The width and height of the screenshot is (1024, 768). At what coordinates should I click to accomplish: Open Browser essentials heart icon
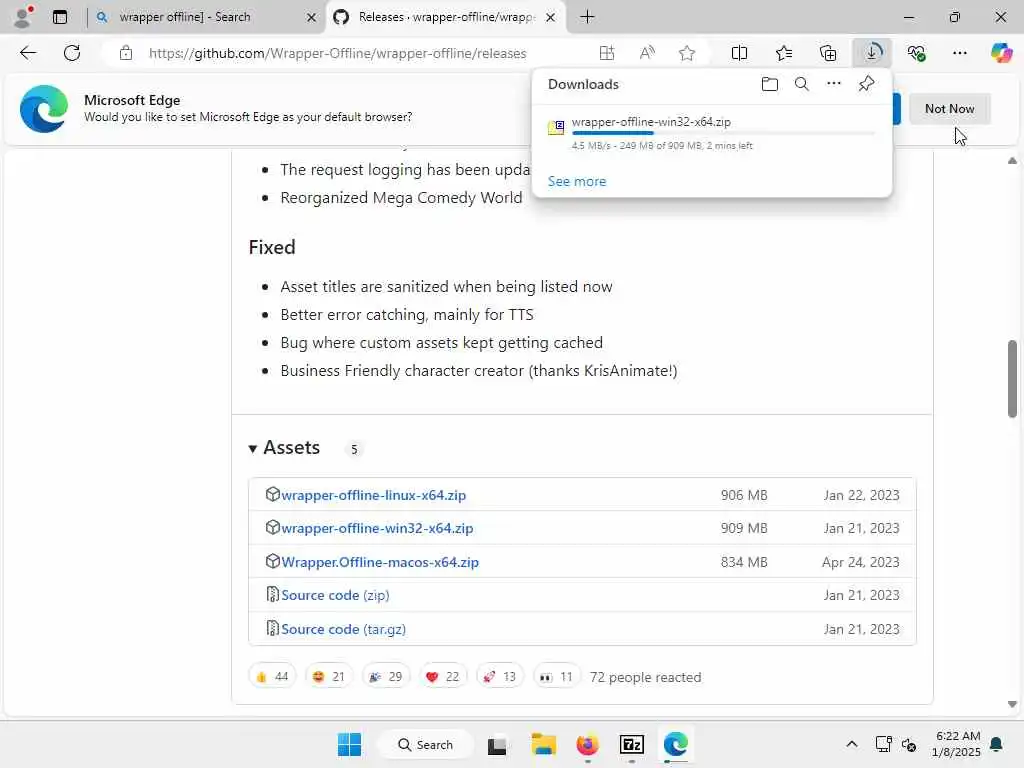[916, 53]
